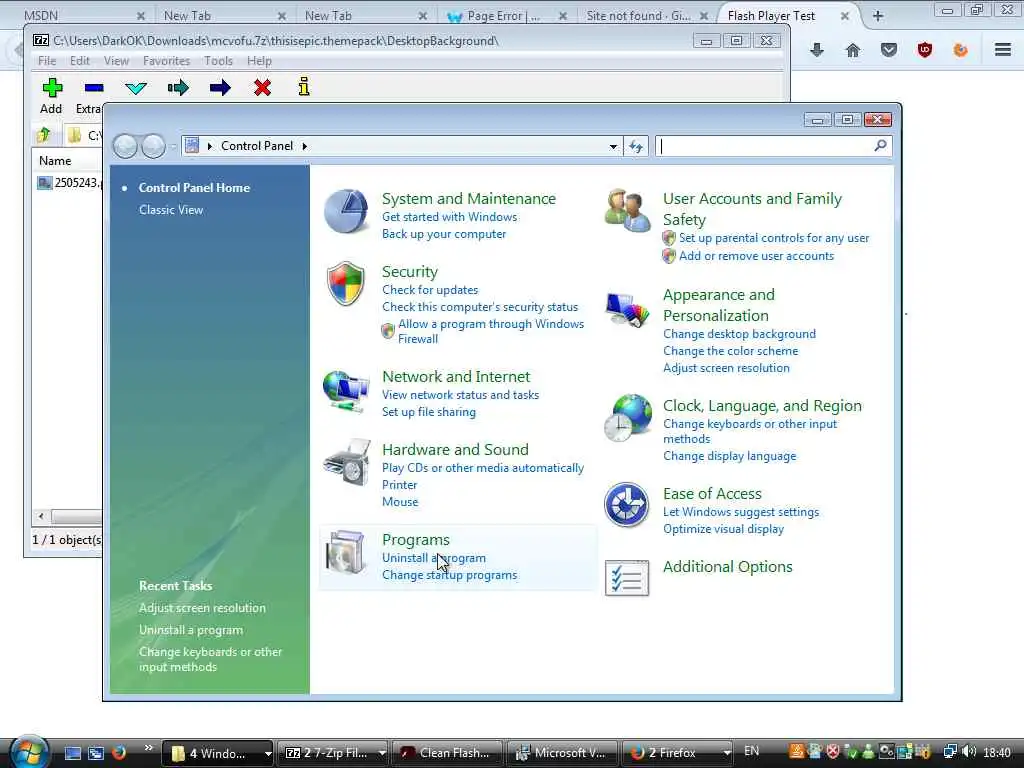The width and height of the screenshot is (1024, 768).
Task: Click the Ease of Access icon
Action: [x=626, y=505]
